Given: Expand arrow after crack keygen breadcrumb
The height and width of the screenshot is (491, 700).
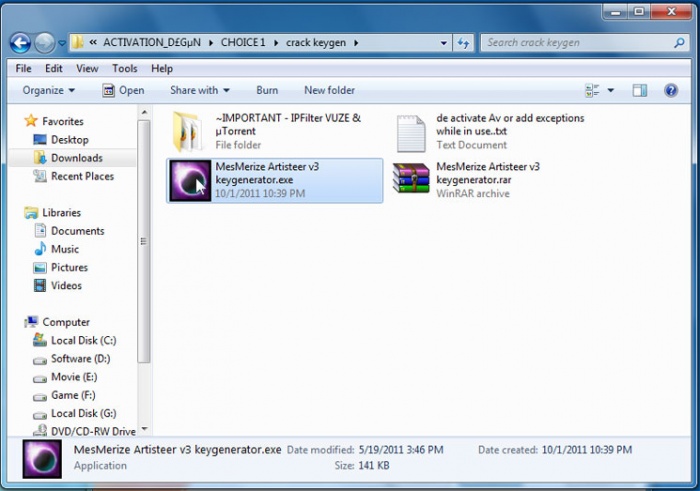Looking at the screenshot, I should point(356,43).
